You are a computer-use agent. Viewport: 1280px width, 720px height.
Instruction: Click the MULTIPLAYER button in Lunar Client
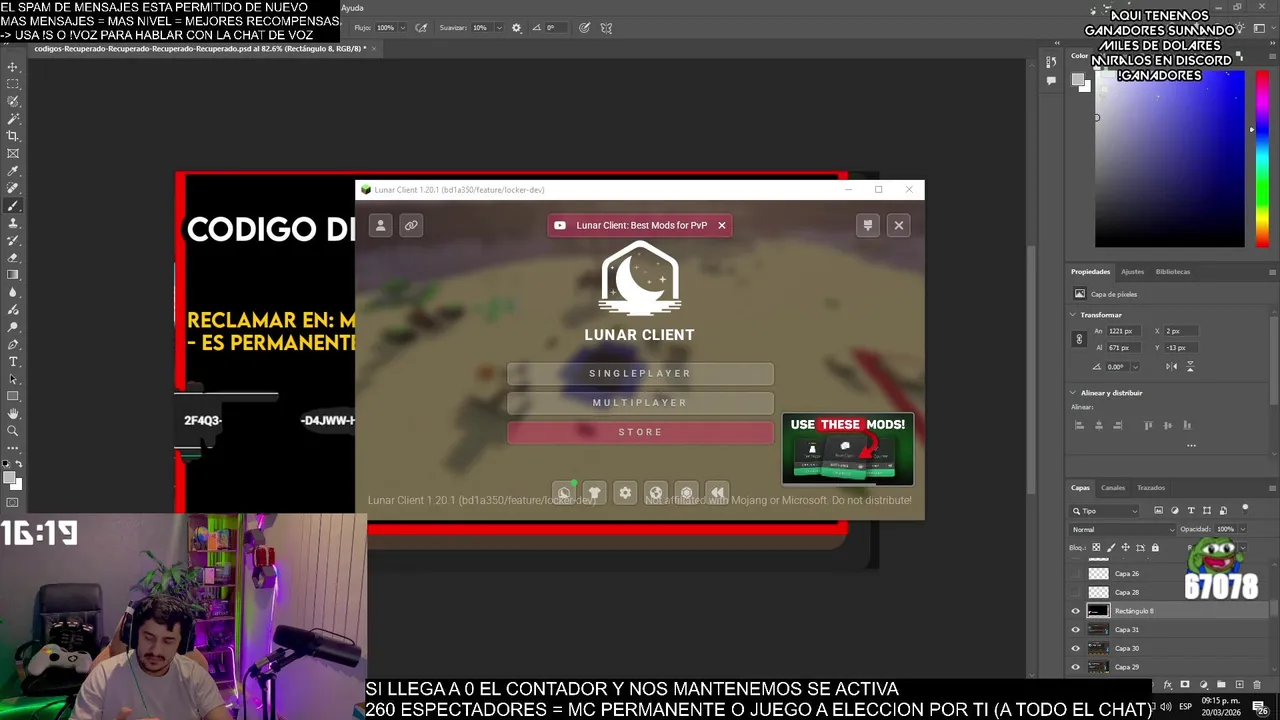click(640, 403)
